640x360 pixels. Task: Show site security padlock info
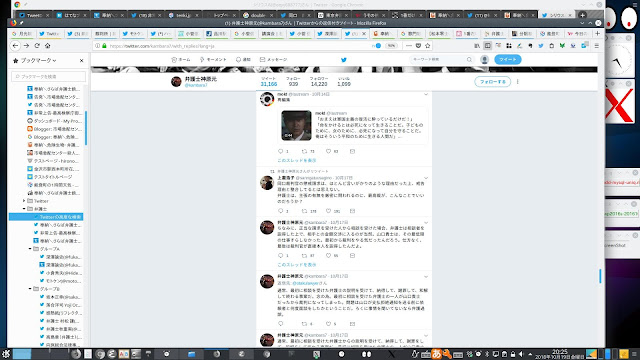click(104, 46)
